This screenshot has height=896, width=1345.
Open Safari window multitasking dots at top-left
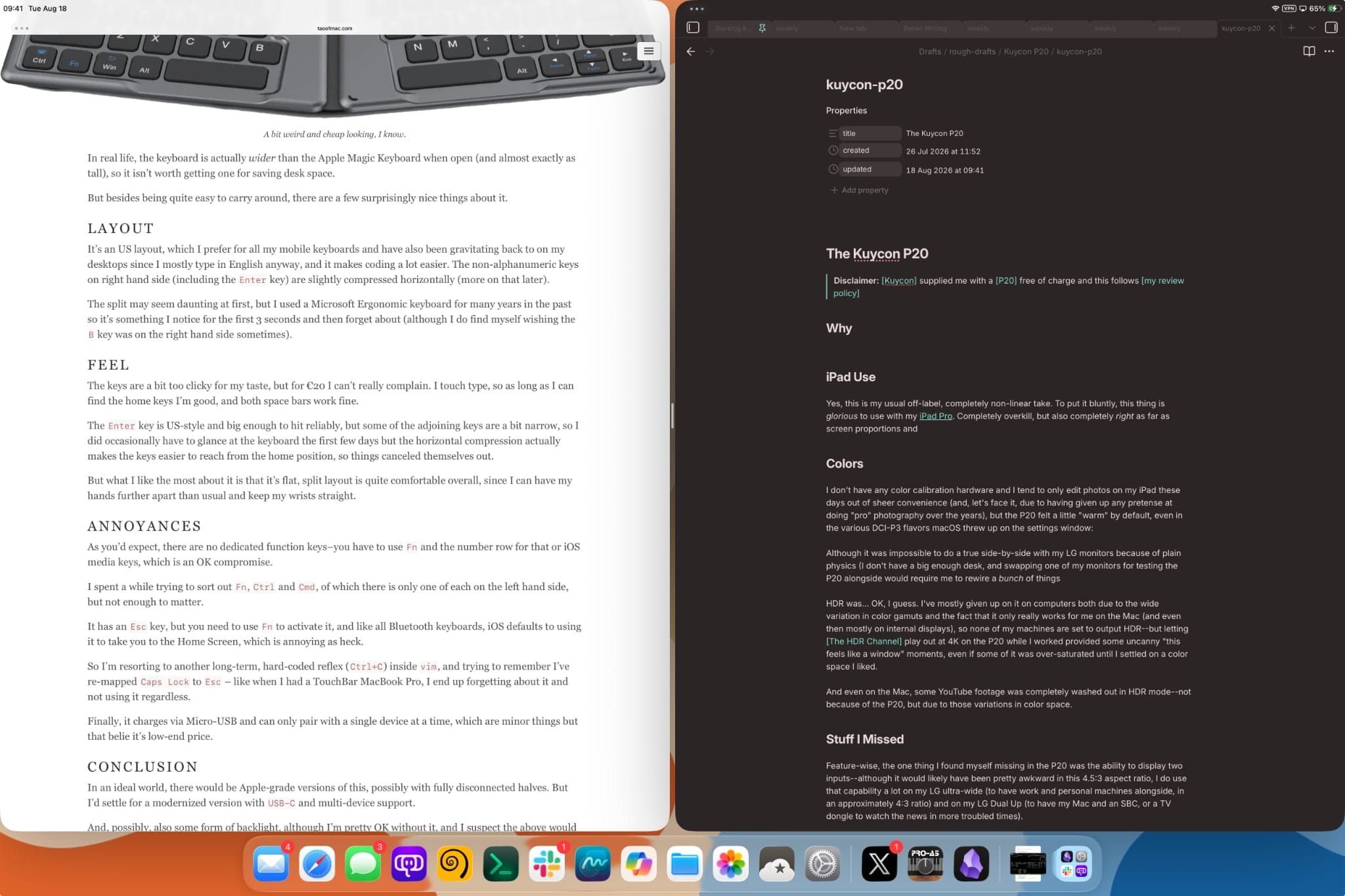22,28
